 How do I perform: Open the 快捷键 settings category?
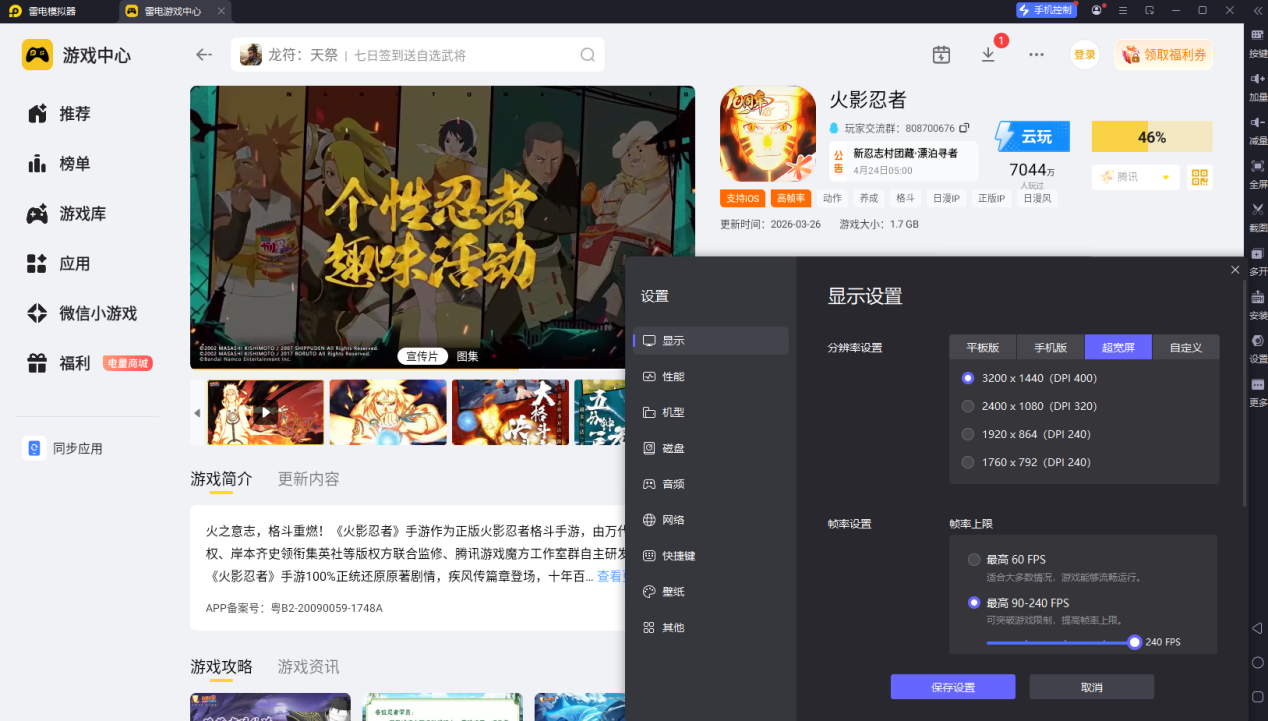(711, 556)
